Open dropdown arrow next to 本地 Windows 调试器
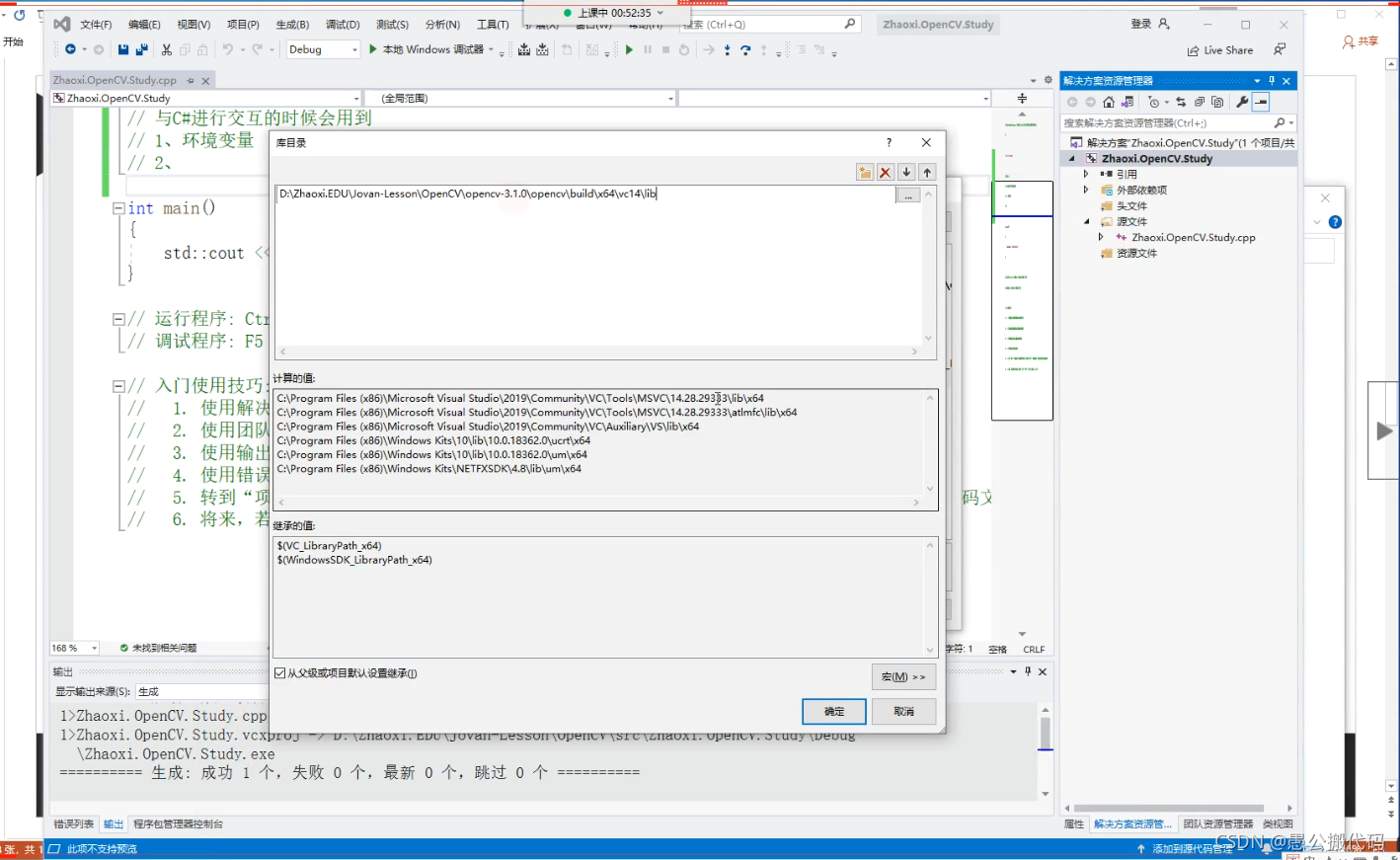 [x=491, y=49]
